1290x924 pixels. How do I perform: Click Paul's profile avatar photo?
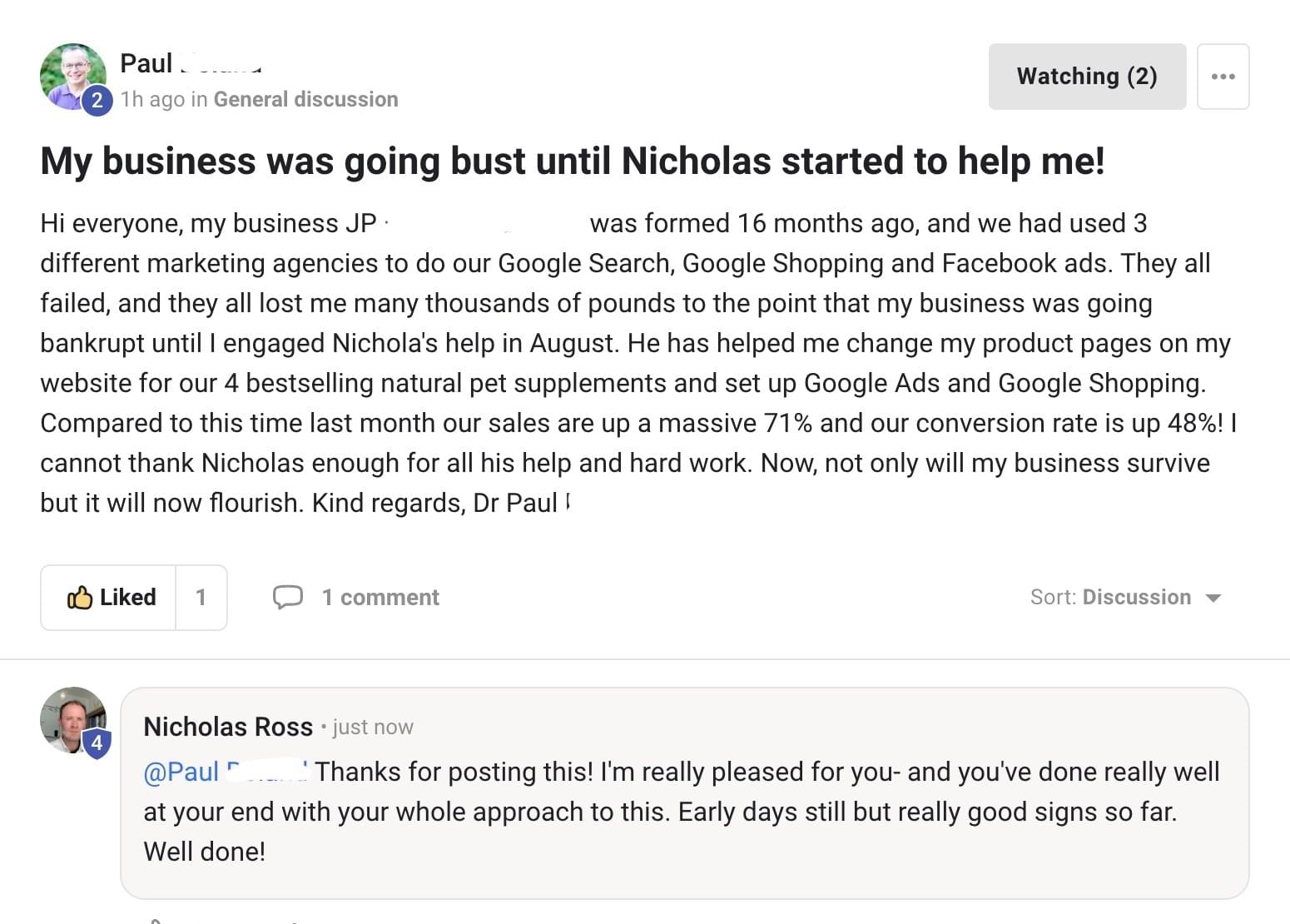click(73, 76)
